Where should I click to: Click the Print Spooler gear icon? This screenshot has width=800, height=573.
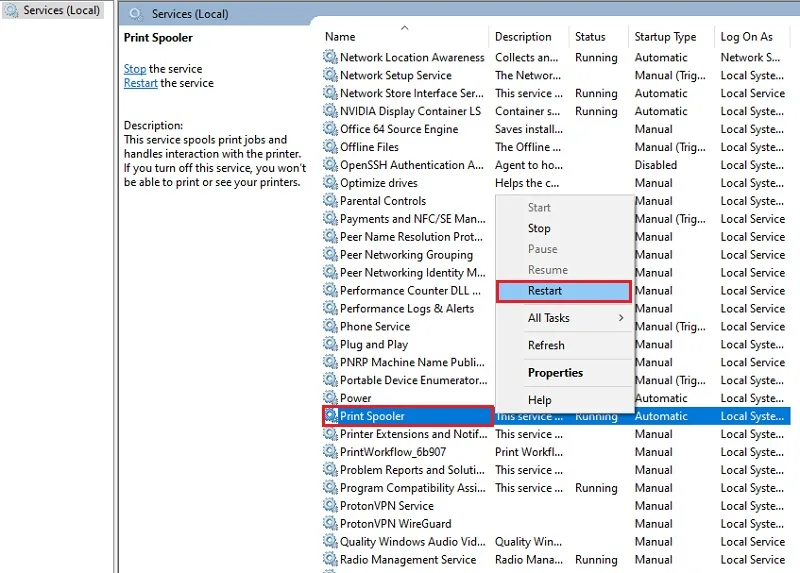(x=331, y=416)
